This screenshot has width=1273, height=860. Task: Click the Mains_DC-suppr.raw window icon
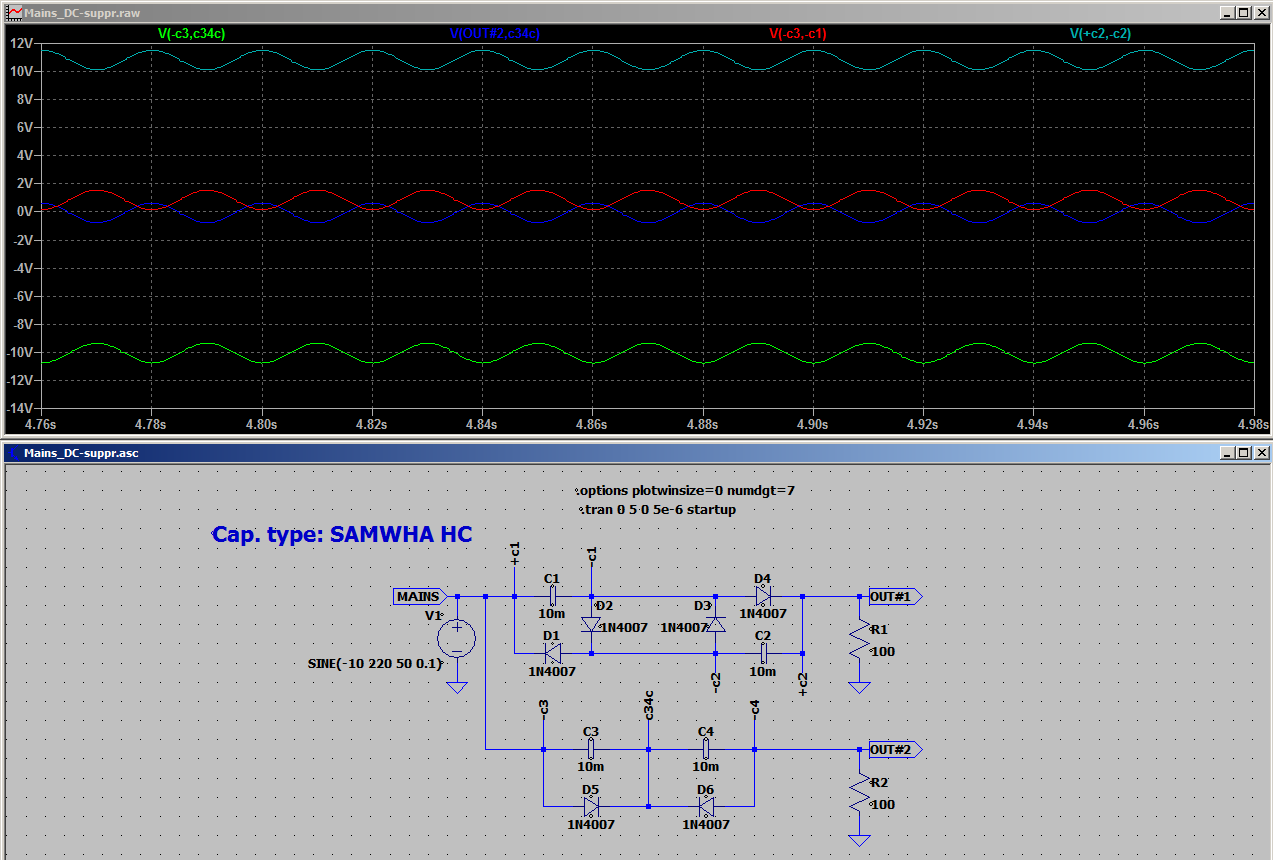tap(14, 13)
